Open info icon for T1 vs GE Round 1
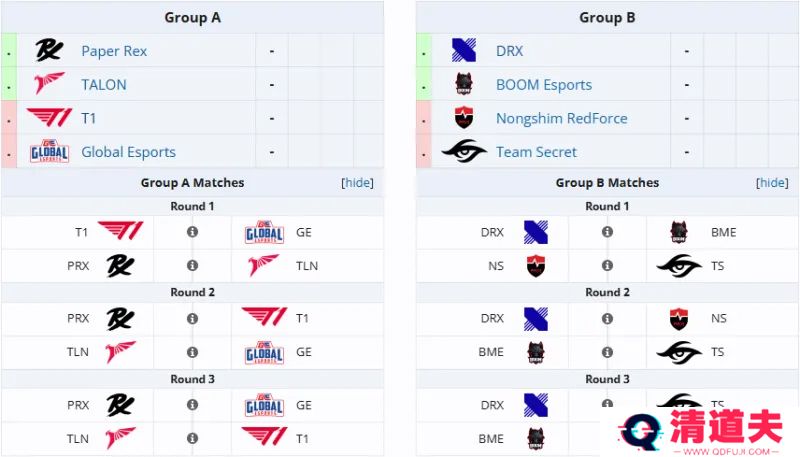The image size is (800, 457). tap(192, 232)
